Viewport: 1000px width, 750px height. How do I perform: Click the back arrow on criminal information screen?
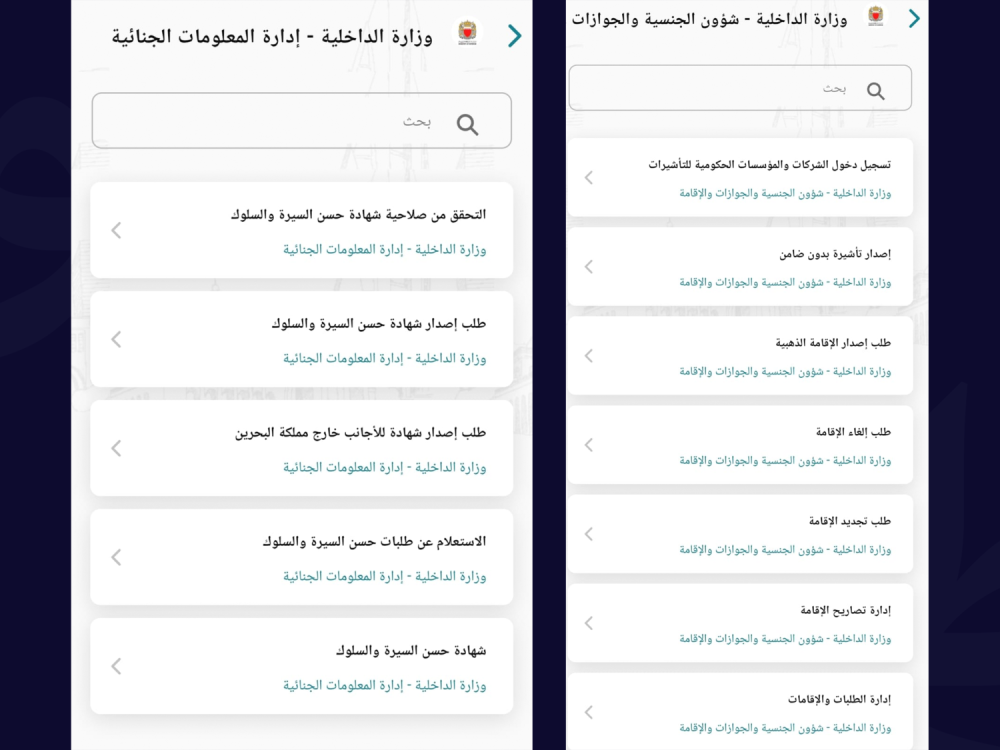click(x=514, y=36)
